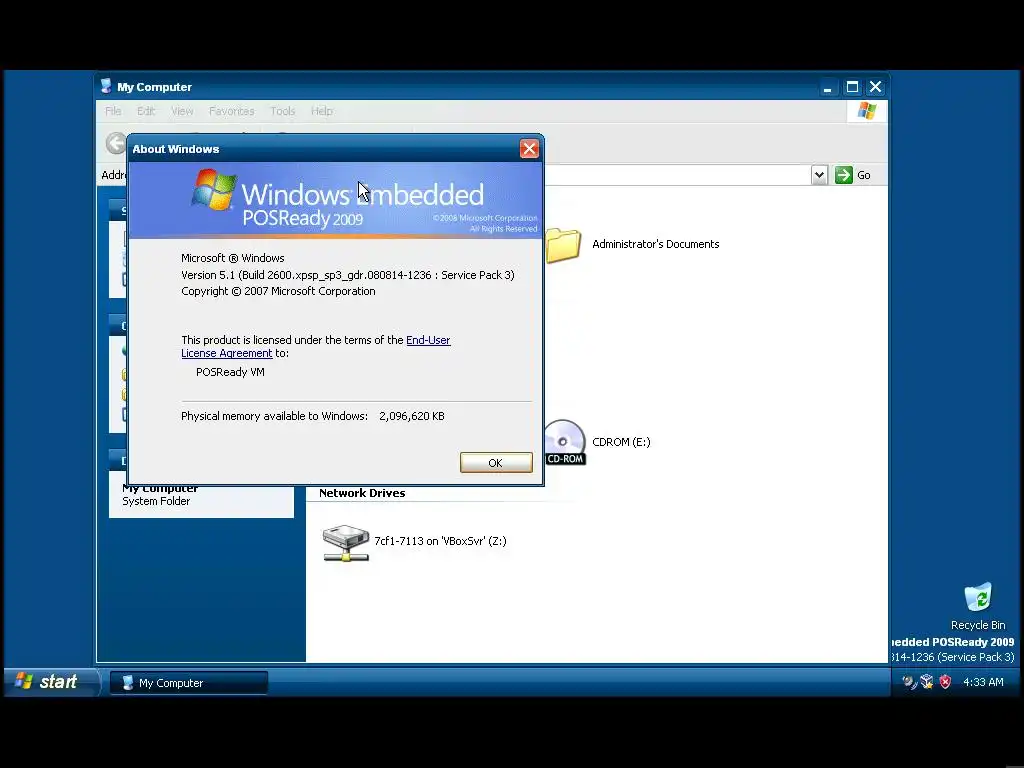Select network drive icon on VBoxSvr (Z:)
Viewport: 1024px width, 768px height.
[345, 543]
